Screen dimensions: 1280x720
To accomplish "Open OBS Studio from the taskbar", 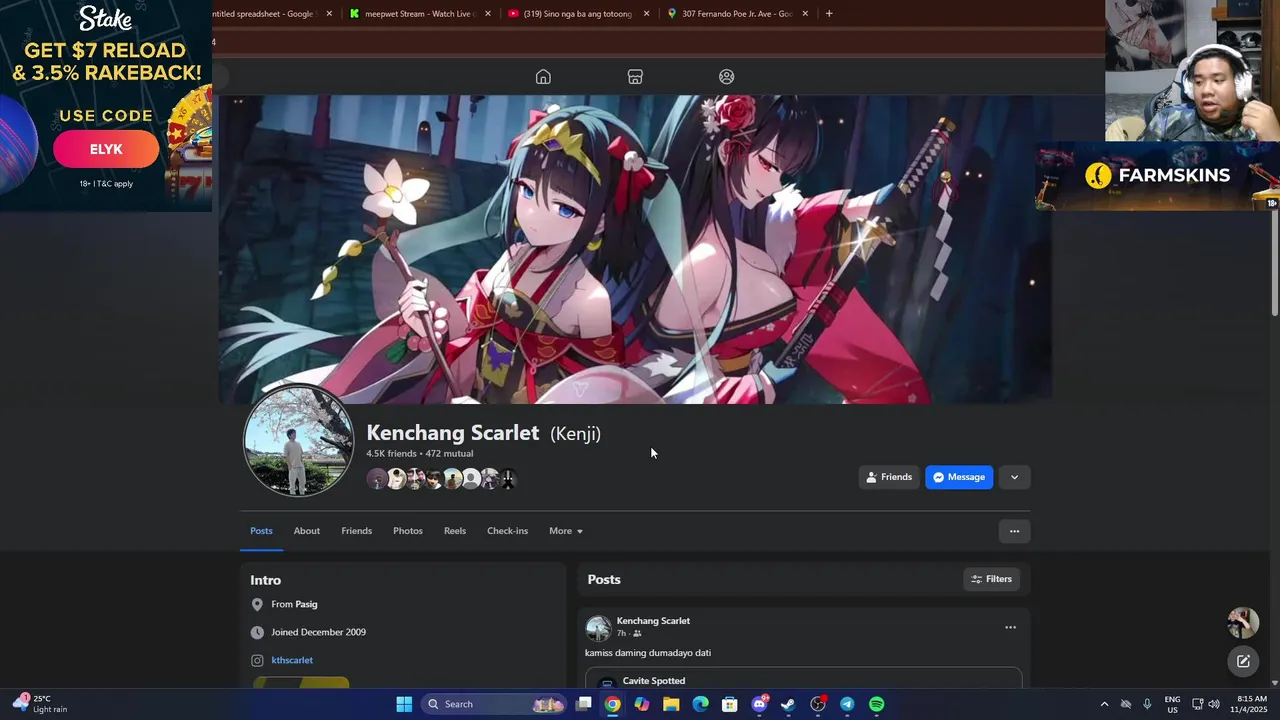I will (x=818, y=704).
